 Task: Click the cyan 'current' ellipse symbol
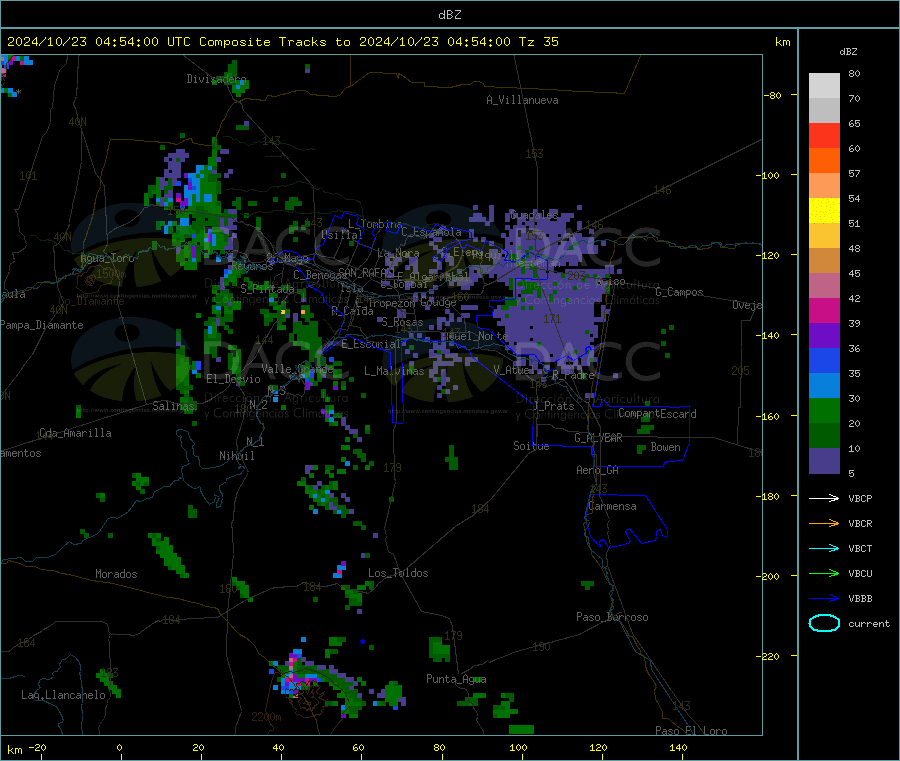(x=824, y=623)
